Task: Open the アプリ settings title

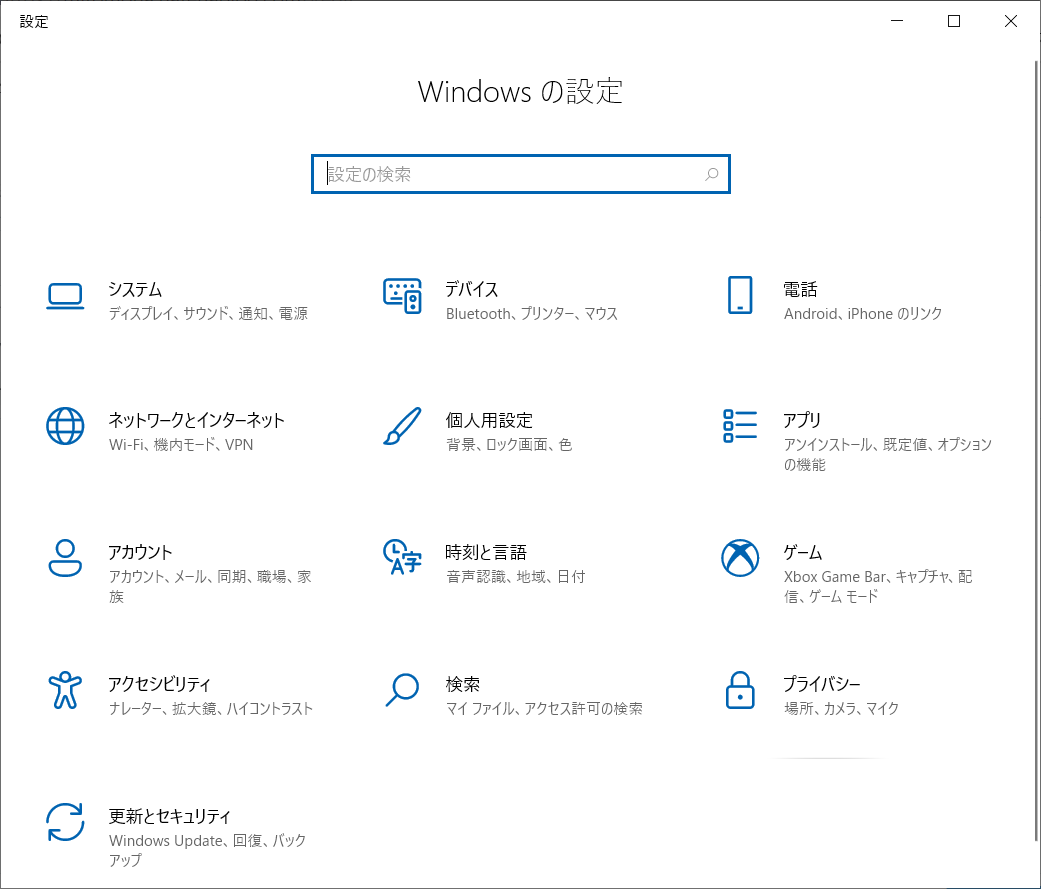Action: 802,420
